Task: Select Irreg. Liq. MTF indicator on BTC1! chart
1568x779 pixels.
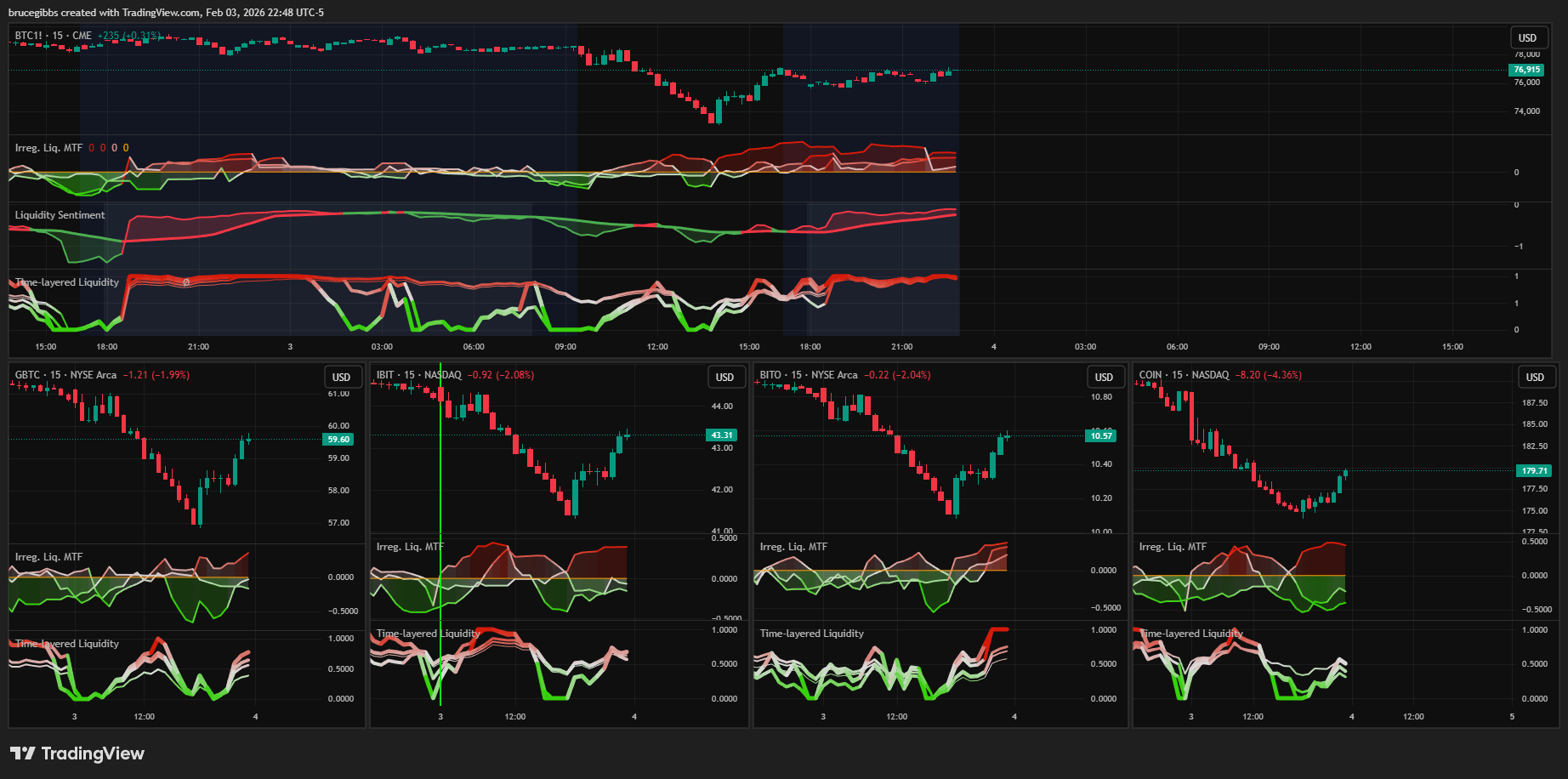Action: tap(48, 148)
